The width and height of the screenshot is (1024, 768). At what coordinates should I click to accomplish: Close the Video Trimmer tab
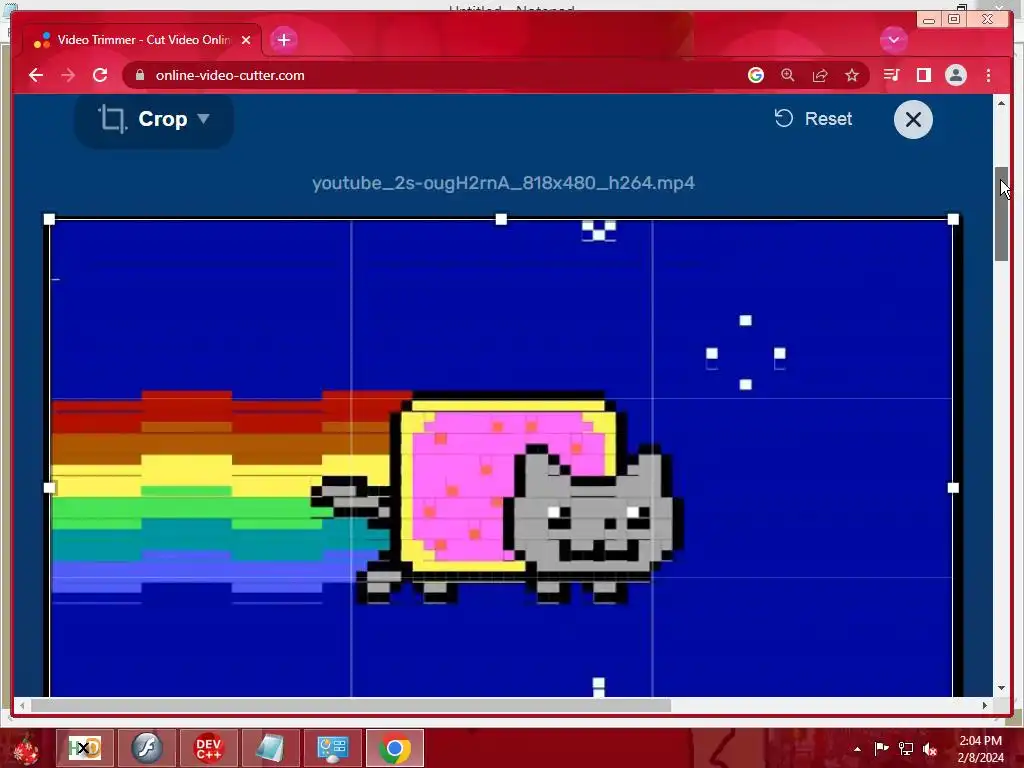coord(246,40)
